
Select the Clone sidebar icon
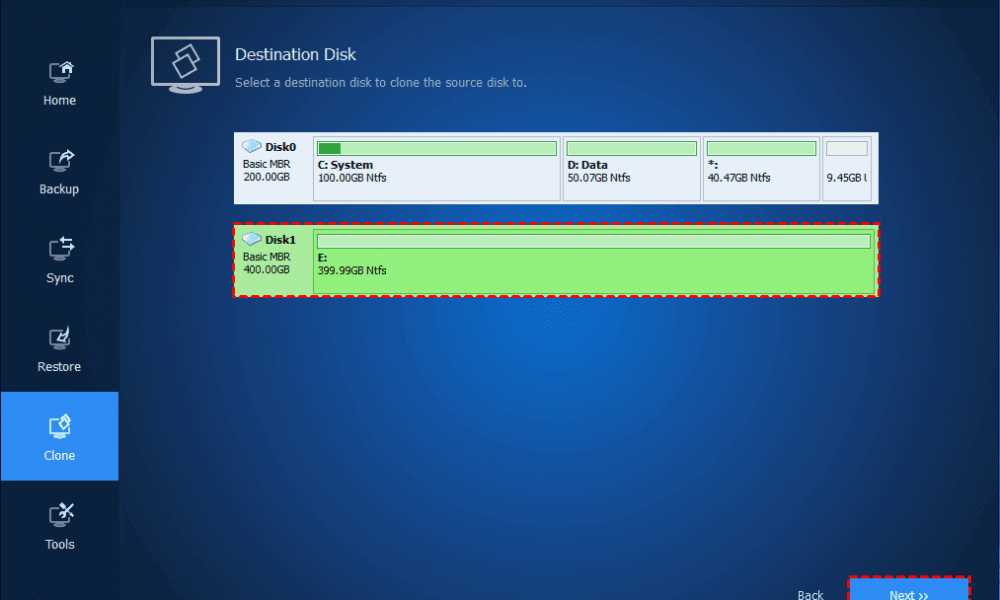(x=60, y=427)
